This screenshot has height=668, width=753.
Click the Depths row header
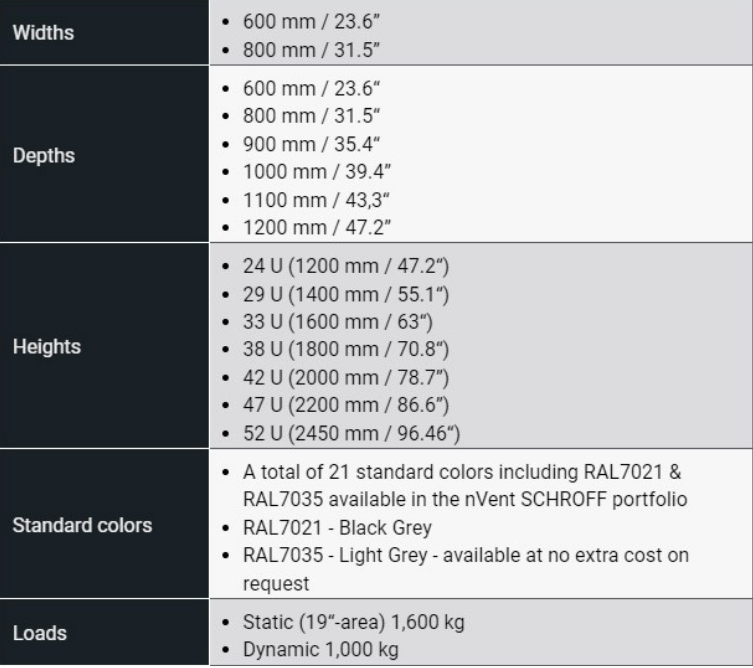[x=44, y=156]
